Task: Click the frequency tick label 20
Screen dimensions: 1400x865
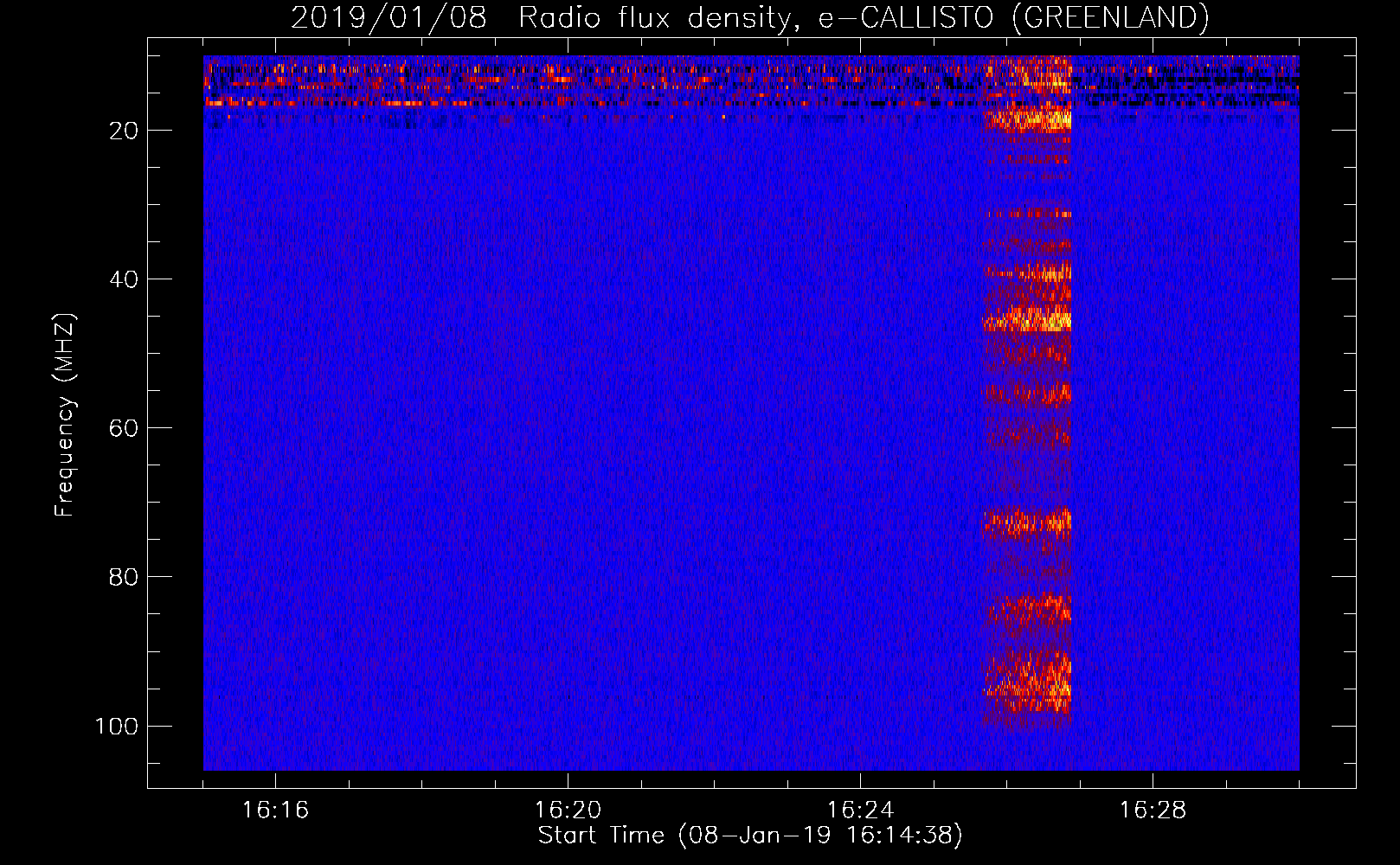Action: point(124,131)
